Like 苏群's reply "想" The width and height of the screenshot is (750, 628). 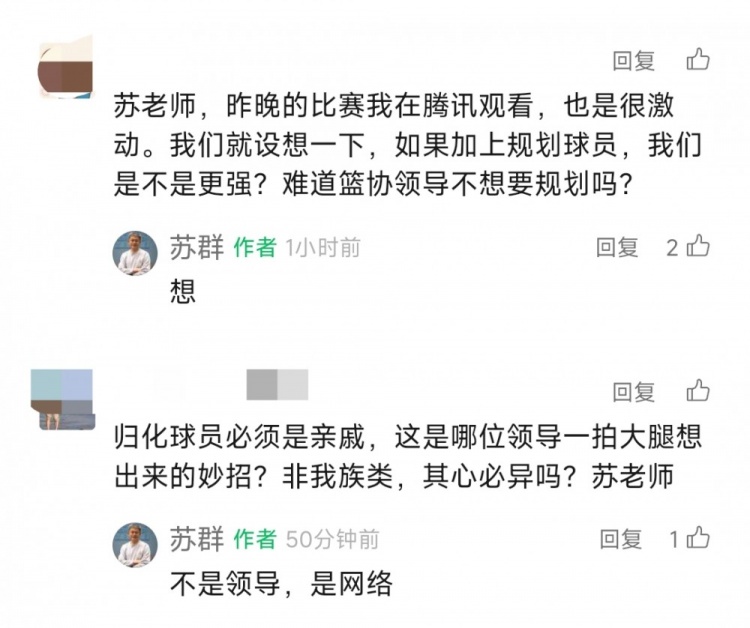(x=698, y=246)
